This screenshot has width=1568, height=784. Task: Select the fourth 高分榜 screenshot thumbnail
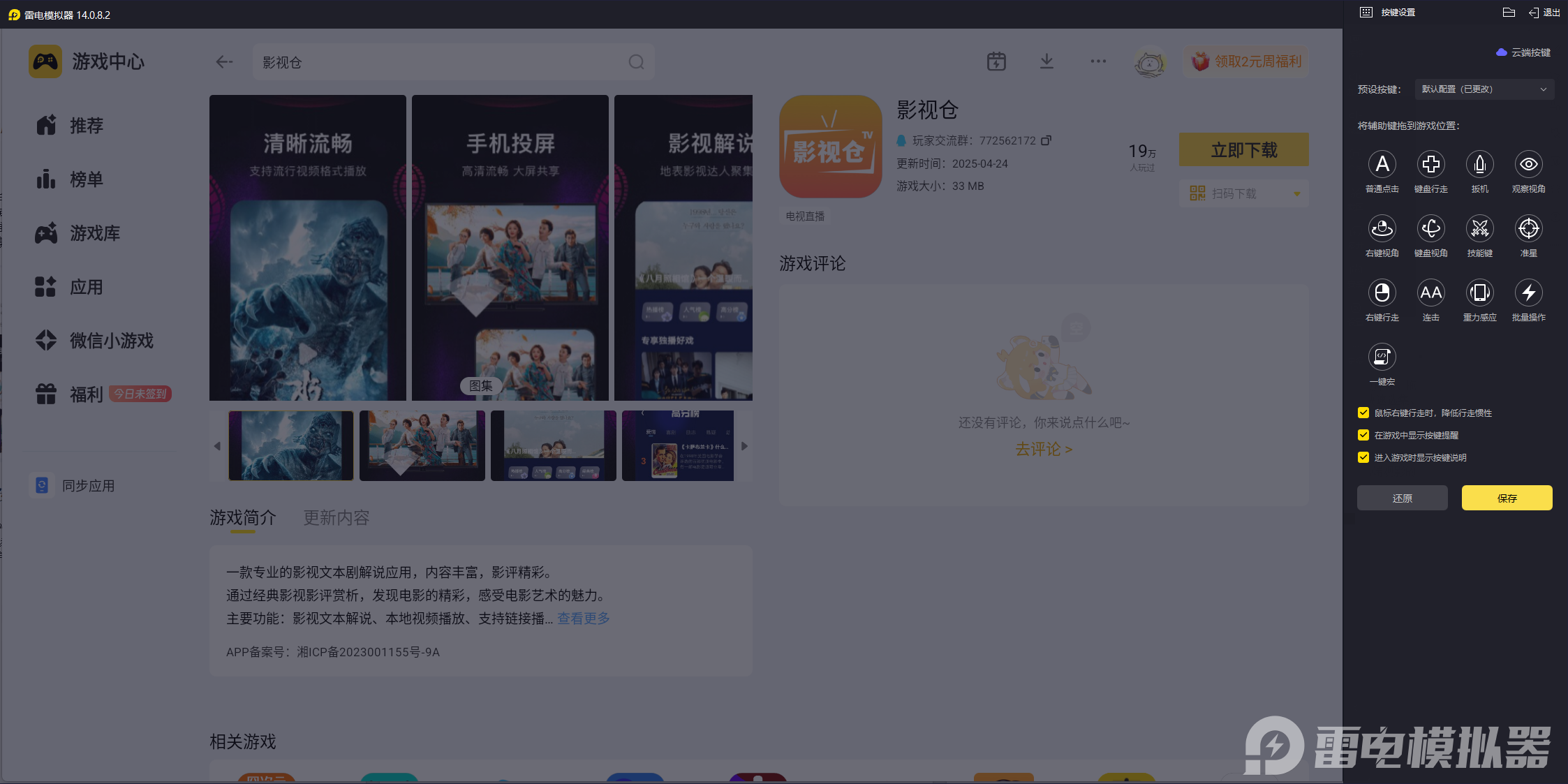point(678,445)
